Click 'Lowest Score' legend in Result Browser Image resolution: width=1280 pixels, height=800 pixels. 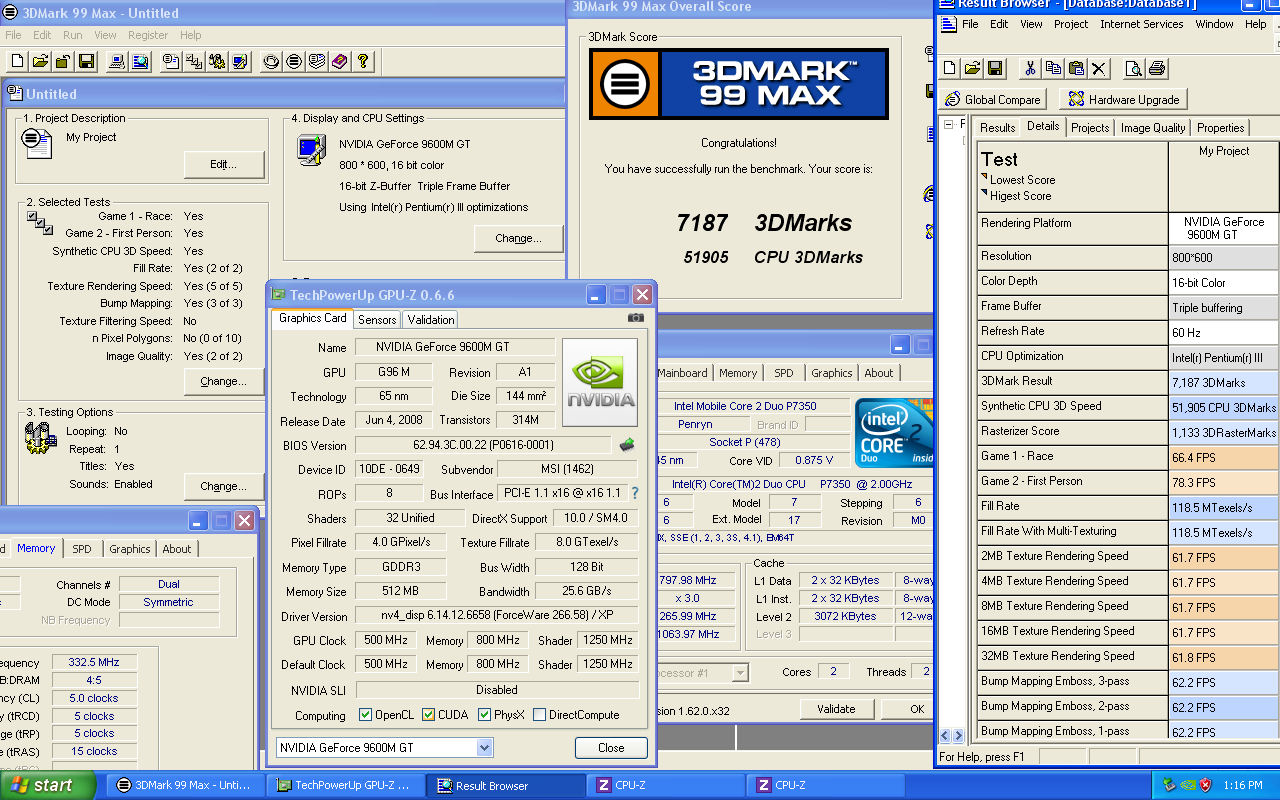(1022, 180)
